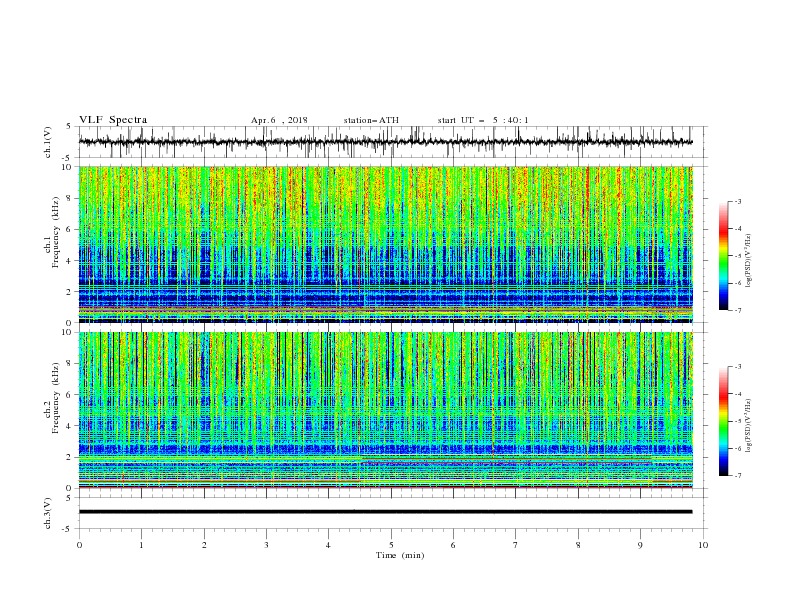Click the upper 'log(PSD)(V²/Hz)' colorbar label
Viewport: 792px width, 612px height.
pos(749,261)
